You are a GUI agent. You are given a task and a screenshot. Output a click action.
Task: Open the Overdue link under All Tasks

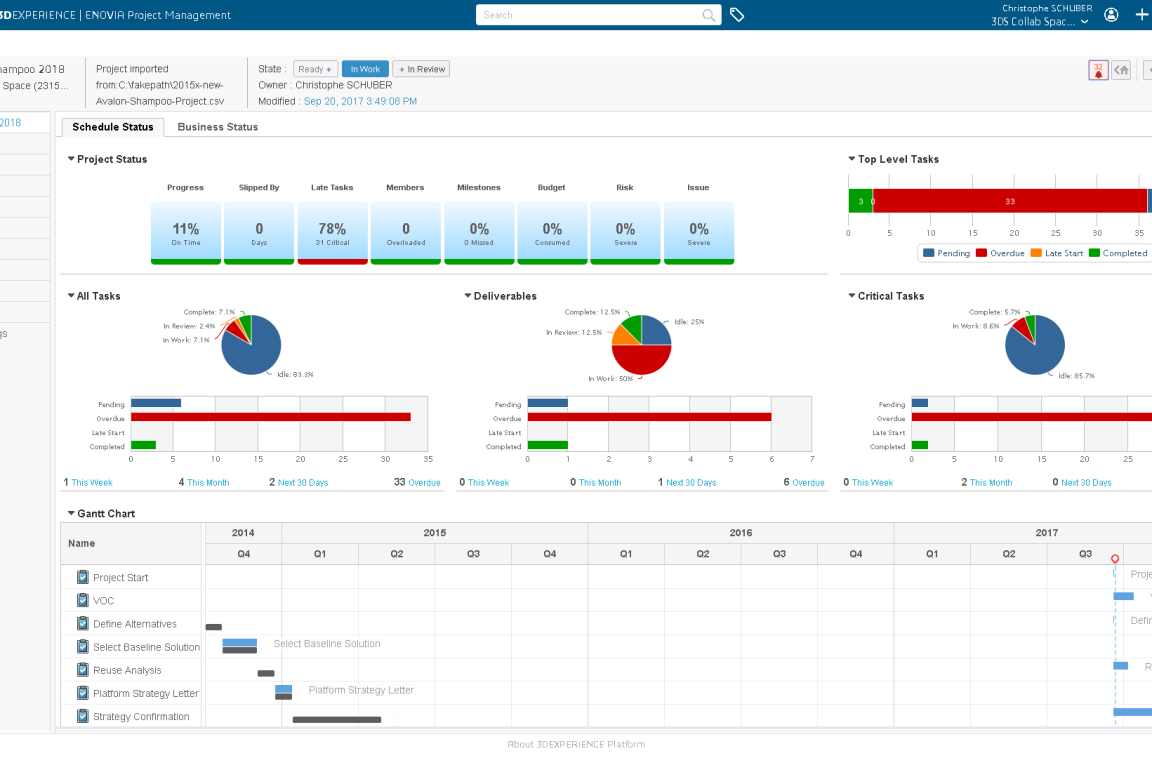pyautogui.click(x=424, y=483)
